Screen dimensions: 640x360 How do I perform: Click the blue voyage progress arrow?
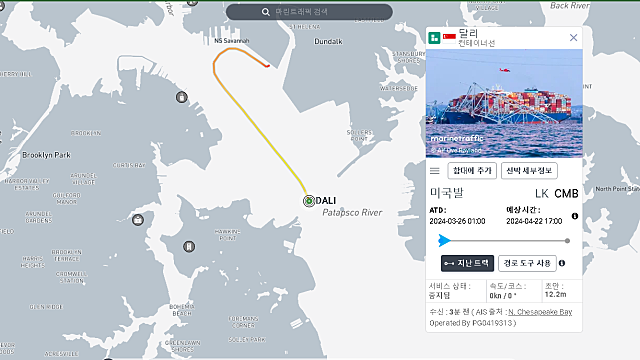click(x=444, y=240)
